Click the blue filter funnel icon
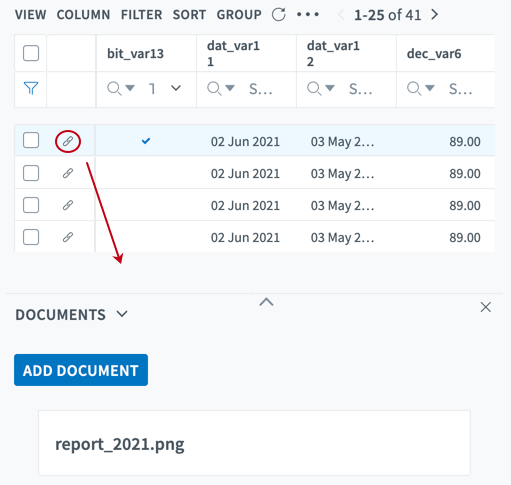Viewport: 511px width, 485px height. click(x=31, y=88)
